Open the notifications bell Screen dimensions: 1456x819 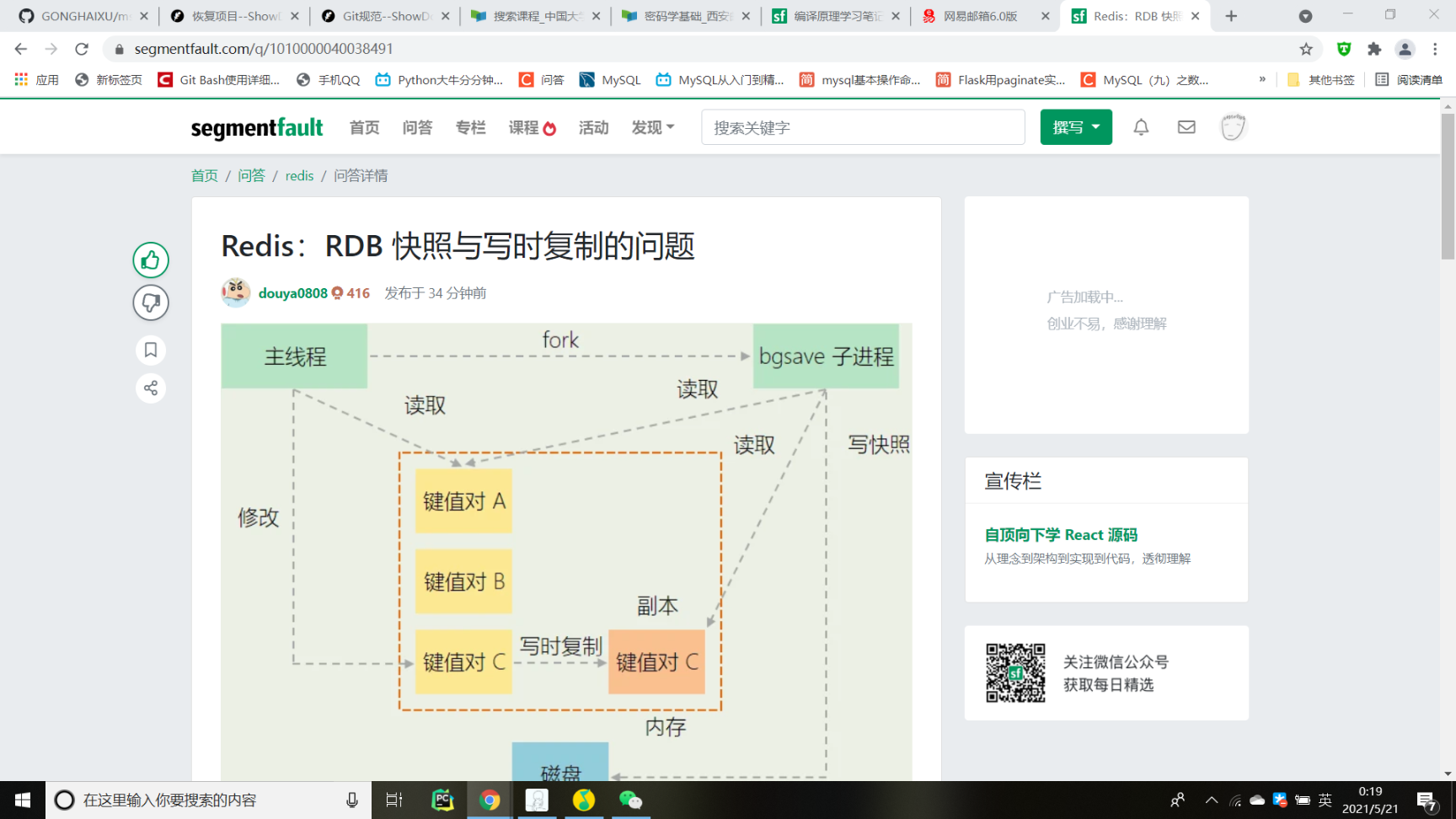[1141, 127]
